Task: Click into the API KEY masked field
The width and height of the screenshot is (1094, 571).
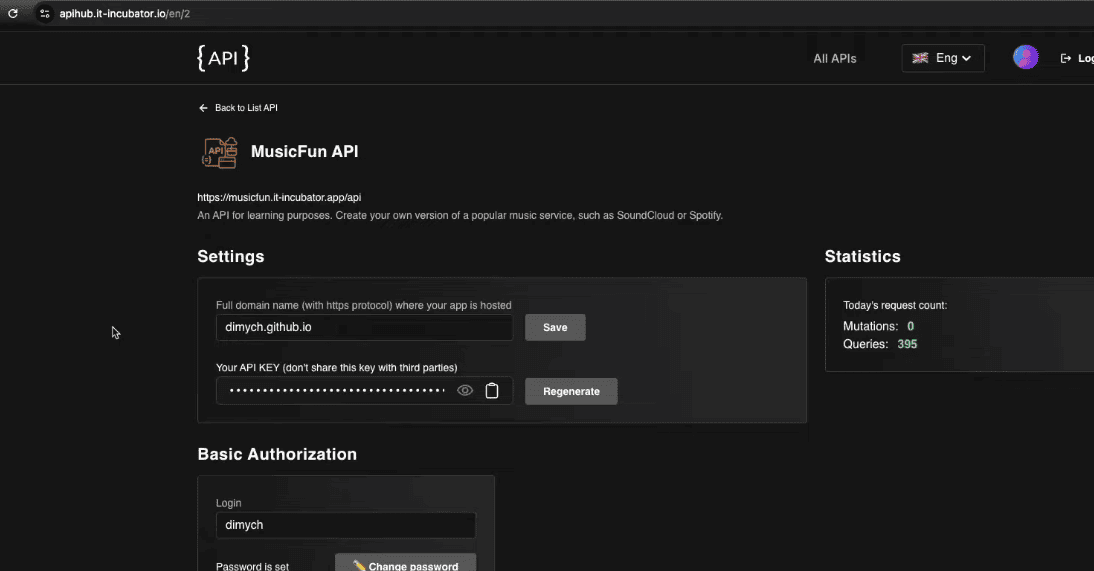Action: click(x=336, y=391)
